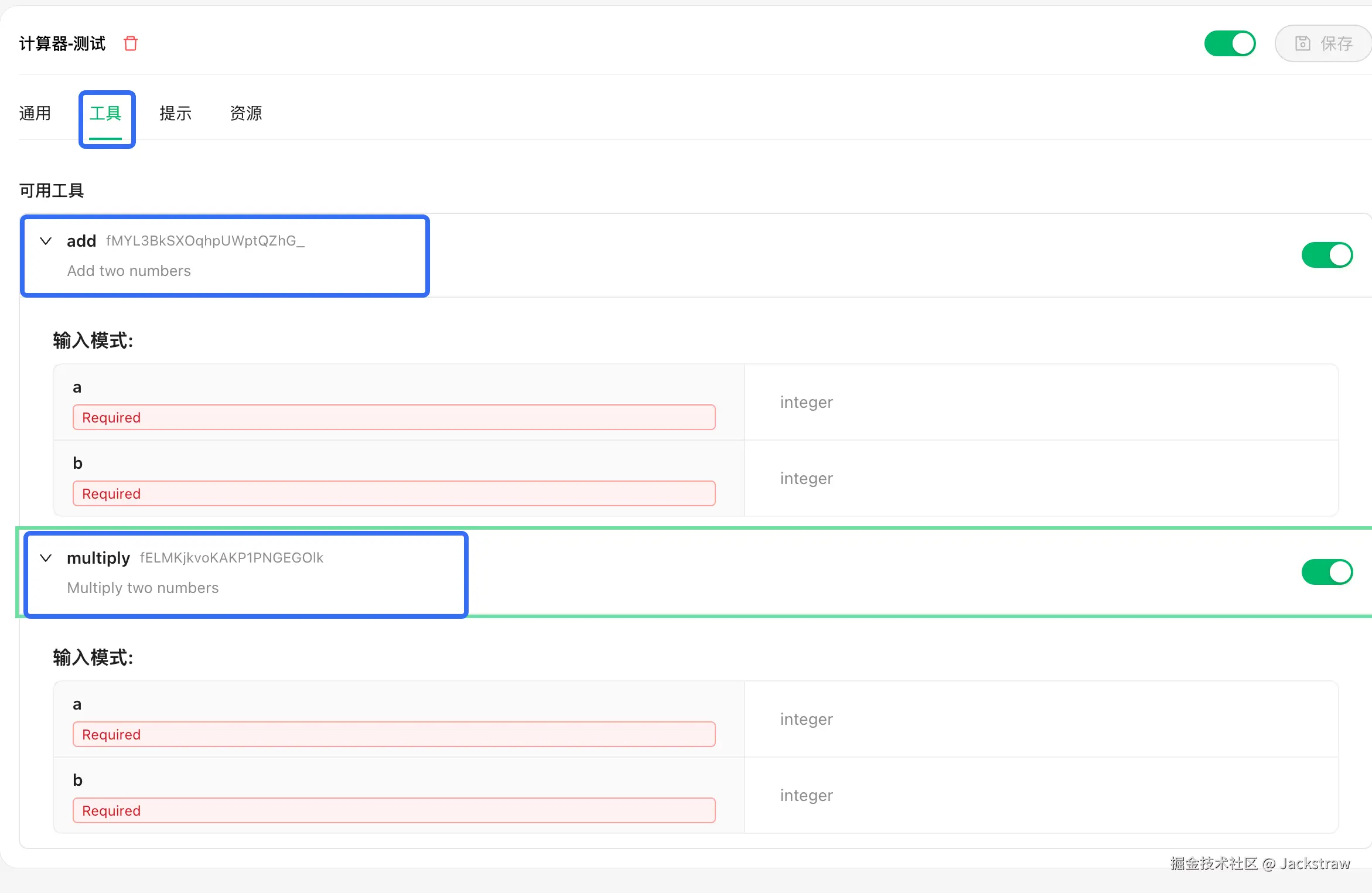This screenshot has width=1372, height=893.
Task: Click the red trash delete icon
Action: (x=131, y=43)
